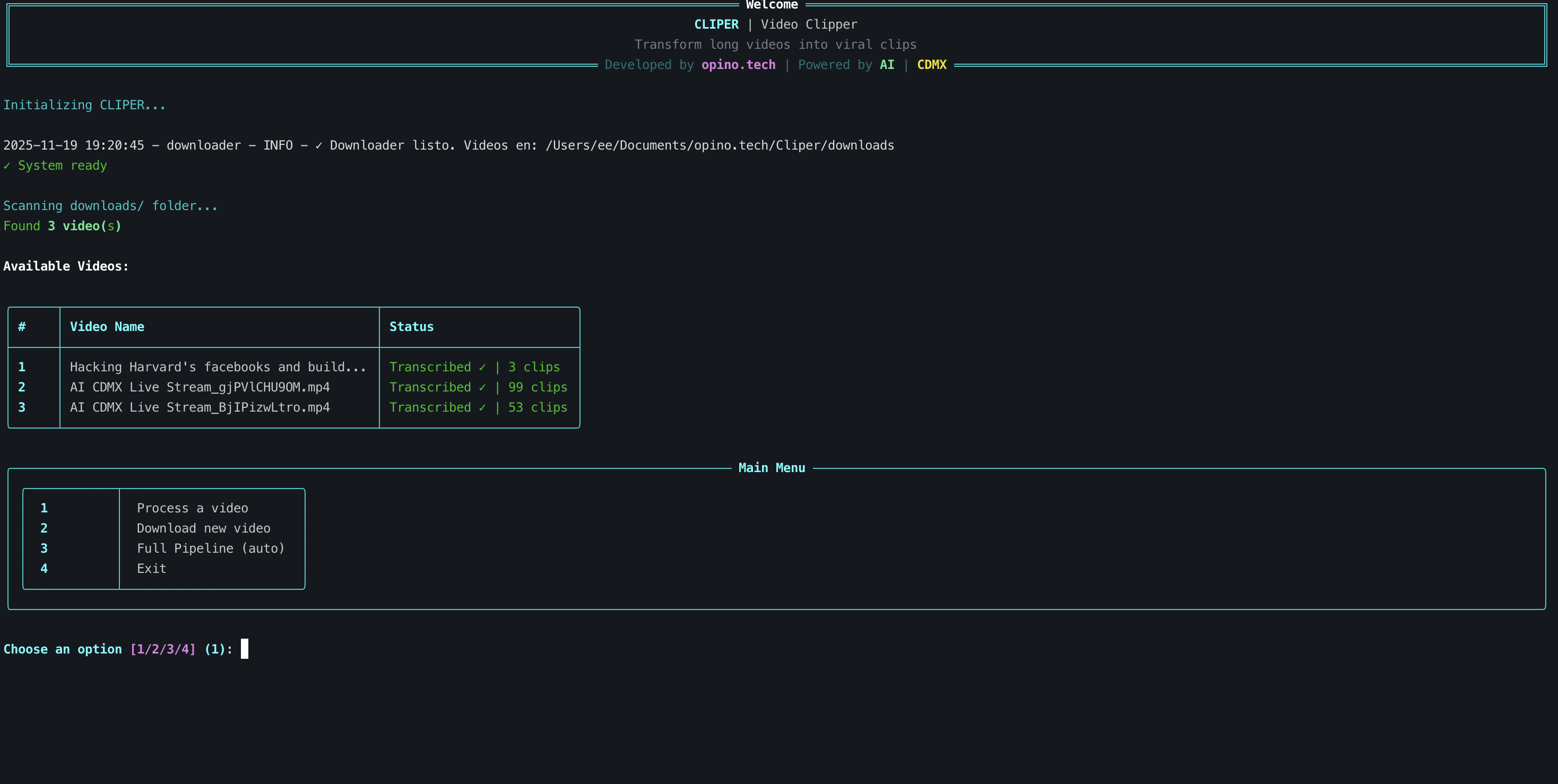This screenshot has height=784, width=1558.
Task: Select video row 'Hacking Harvard's facebooks and build...'
Action: (218, 367)
